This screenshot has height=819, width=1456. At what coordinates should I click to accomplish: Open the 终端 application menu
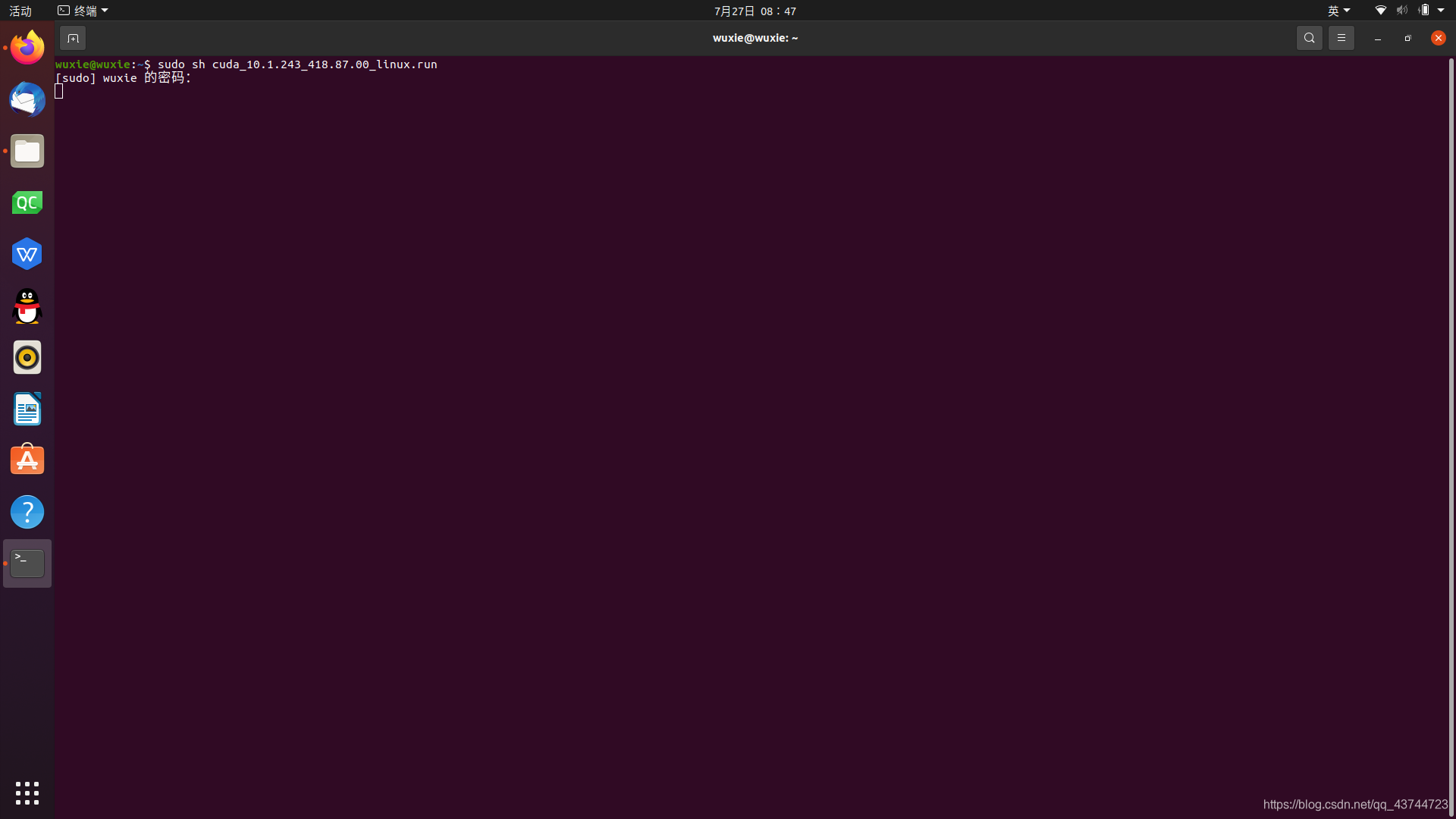pyautogui.click(x=83, y=10)
